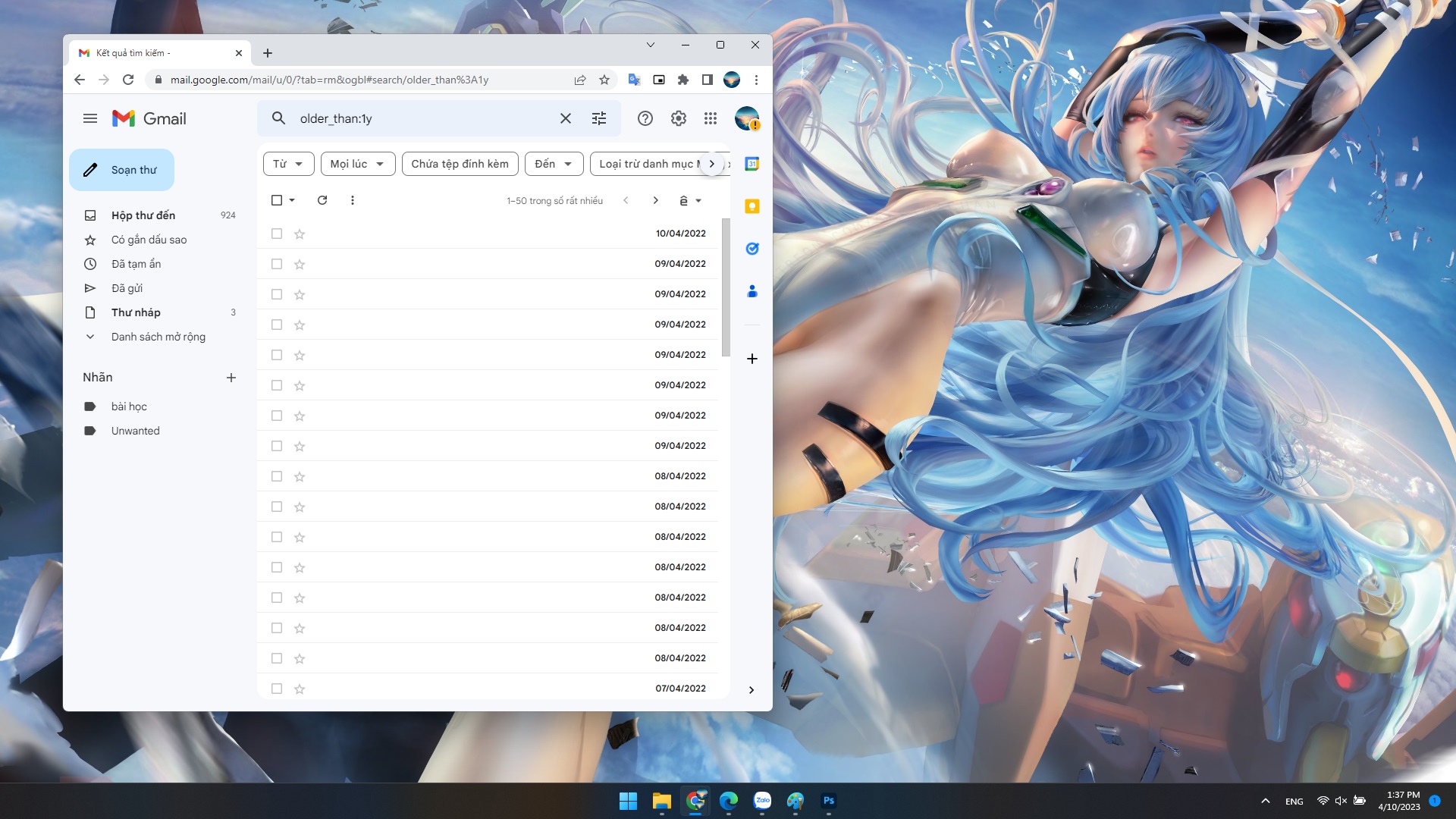
Task: Tick the checkbox for the 10/04/2022 email
Action: click(x=277, y=234)
